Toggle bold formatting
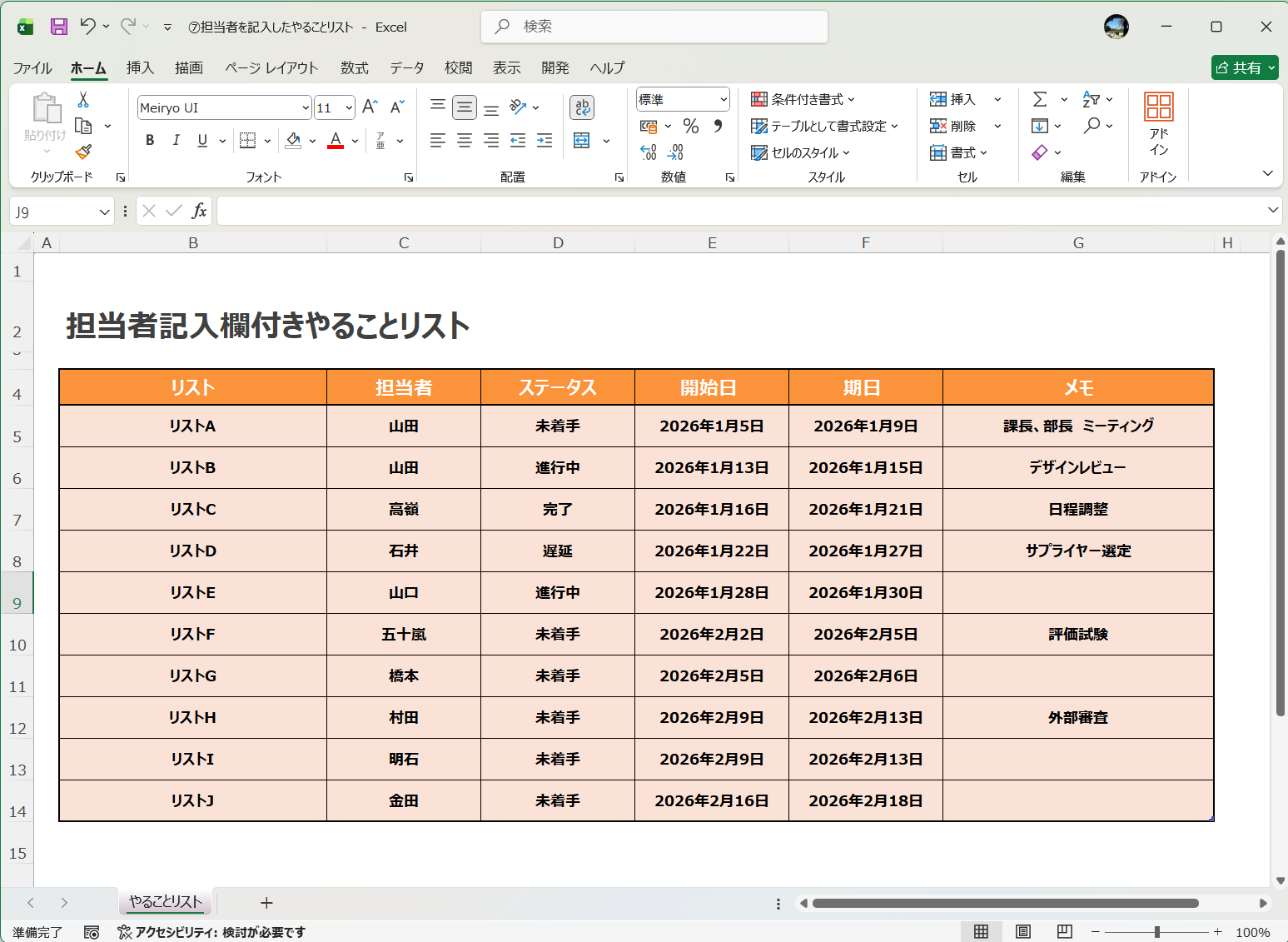Screen dimensions: 1288x942 click(x=149, y=140)
